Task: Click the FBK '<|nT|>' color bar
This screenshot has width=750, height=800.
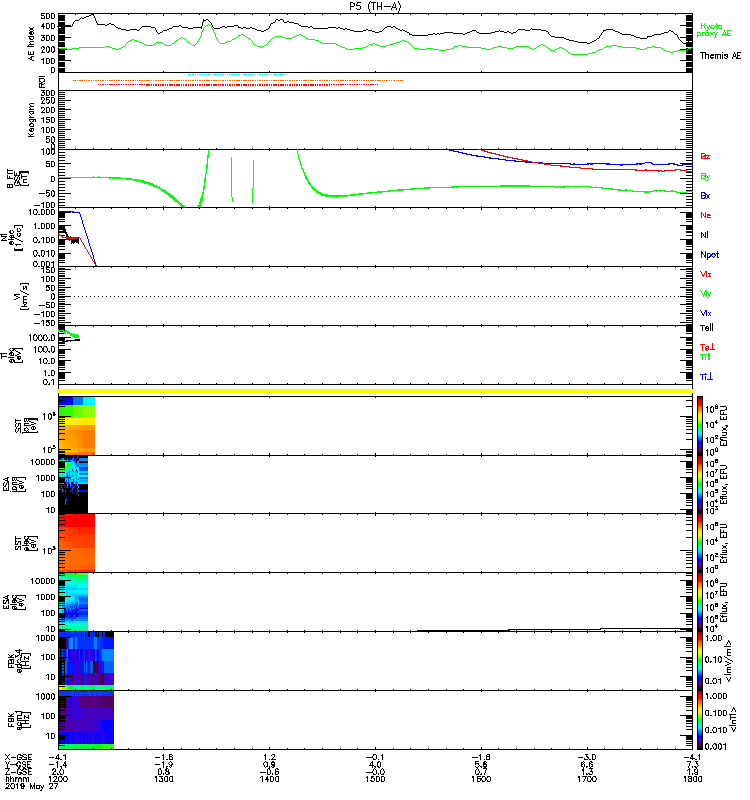Action: tap(700, 719)
